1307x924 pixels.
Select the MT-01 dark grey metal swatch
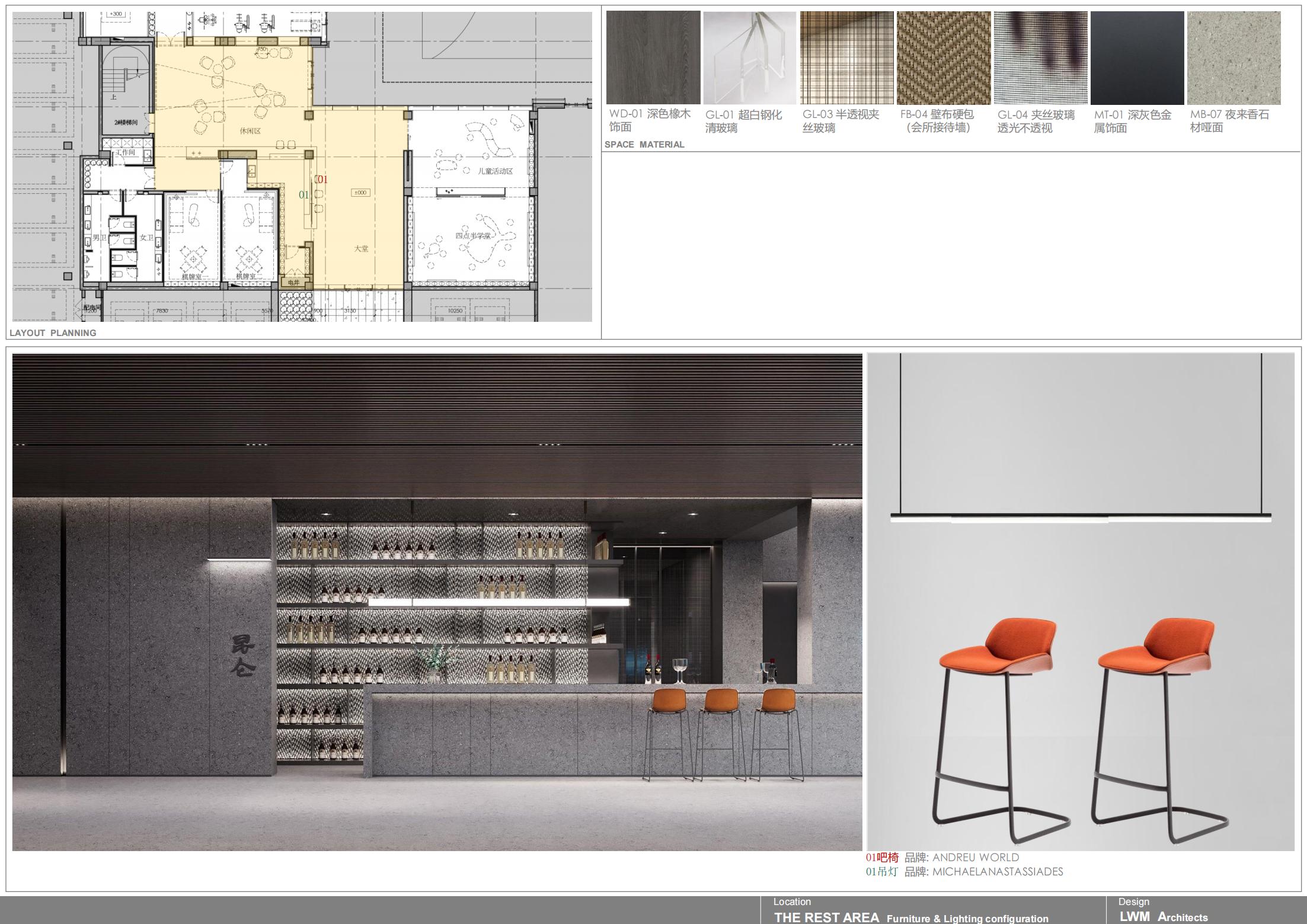(x=1137, y=57)
